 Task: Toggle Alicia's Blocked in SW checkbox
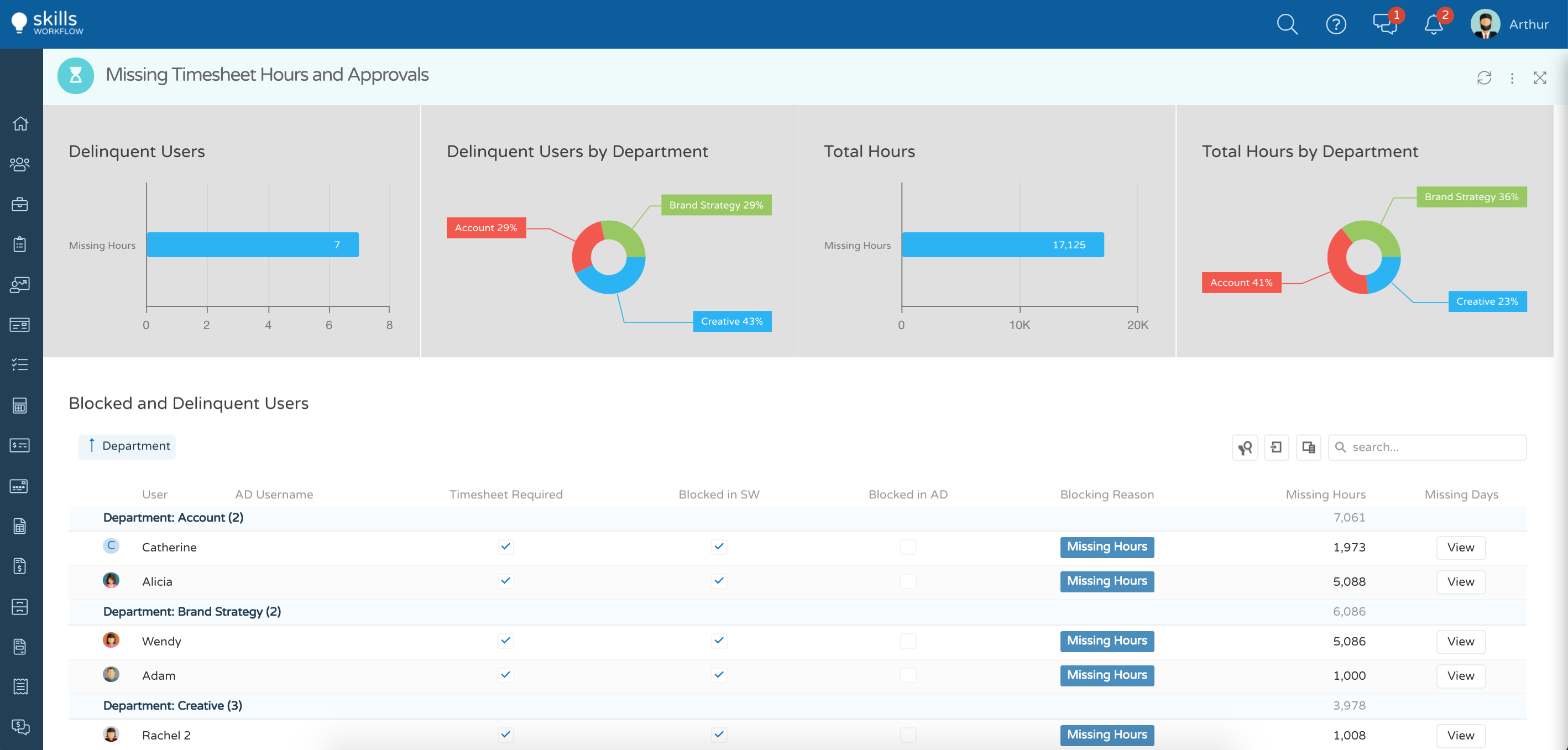point(719,581)
